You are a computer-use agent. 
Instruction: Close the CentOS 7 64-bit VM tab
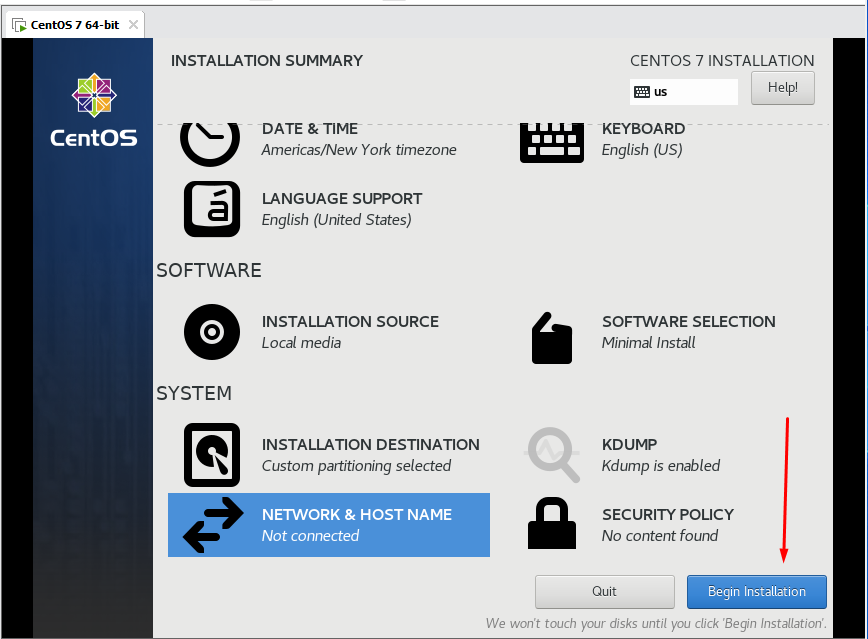click(x=133, y=25)
